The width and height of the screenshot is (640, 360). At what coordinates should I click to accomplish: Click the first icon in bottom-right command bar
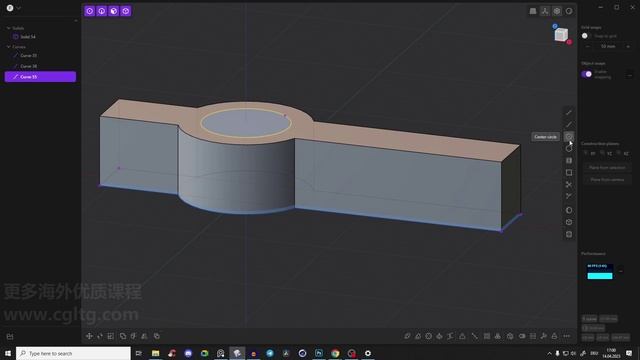click(407, 336)
